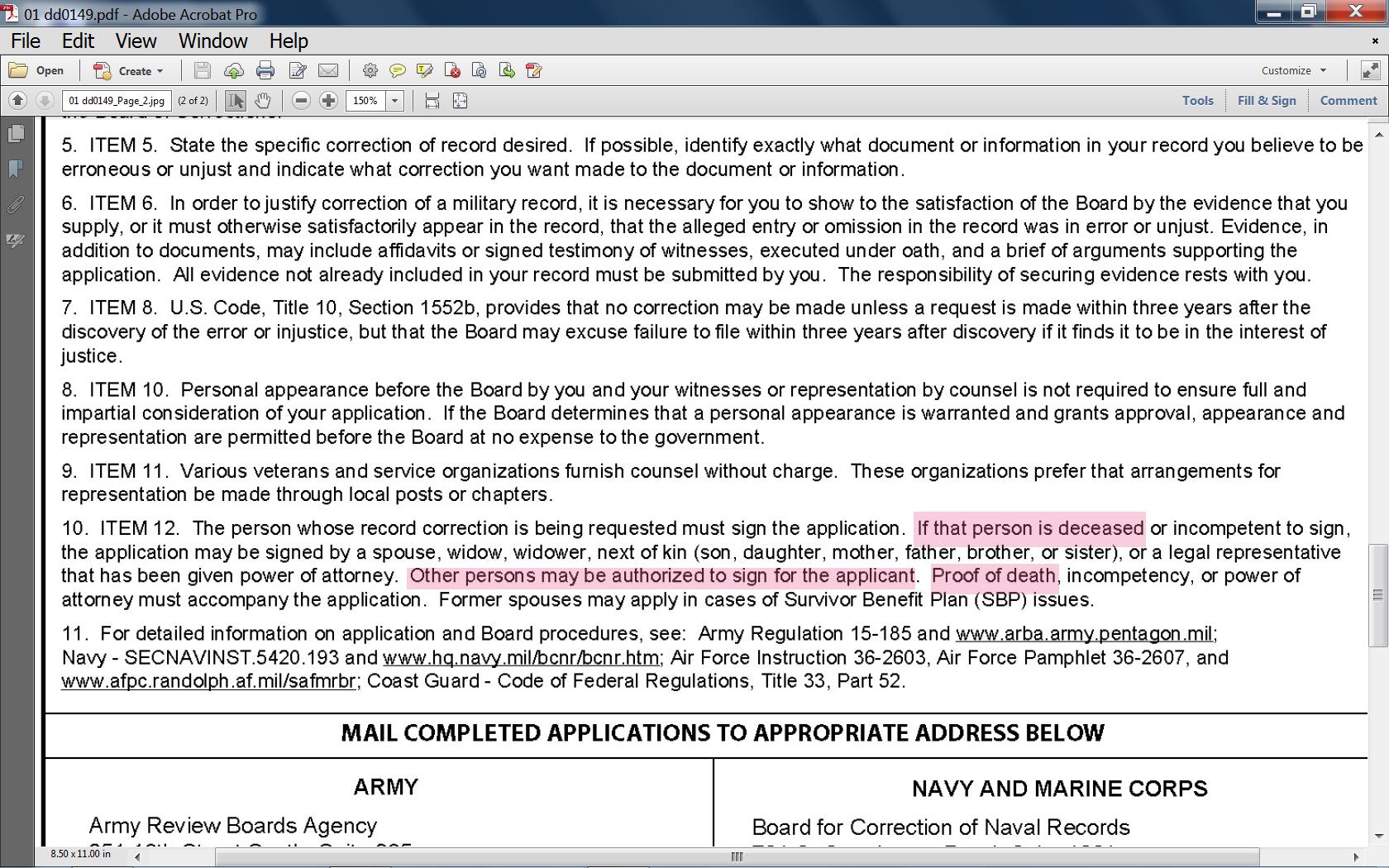Open the Comment pane
Screen dimensions: 1389x868
pos(1348,101)
